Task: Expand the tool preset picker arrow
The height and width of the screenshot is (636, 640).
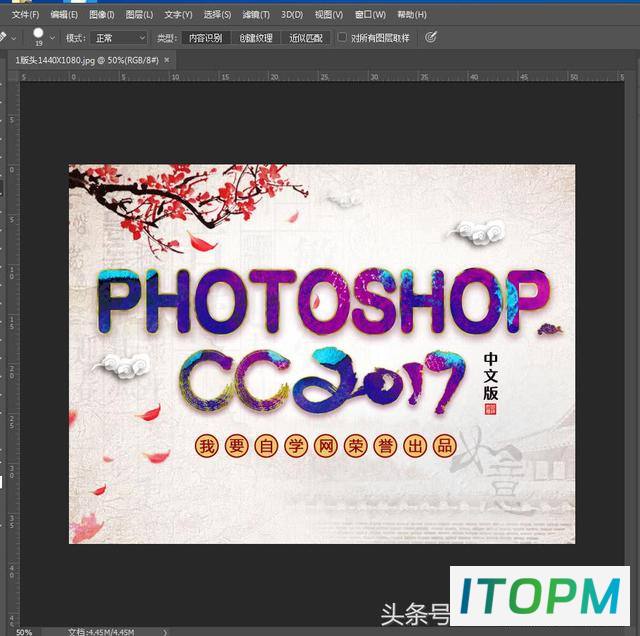Action: tap(14, 38)
